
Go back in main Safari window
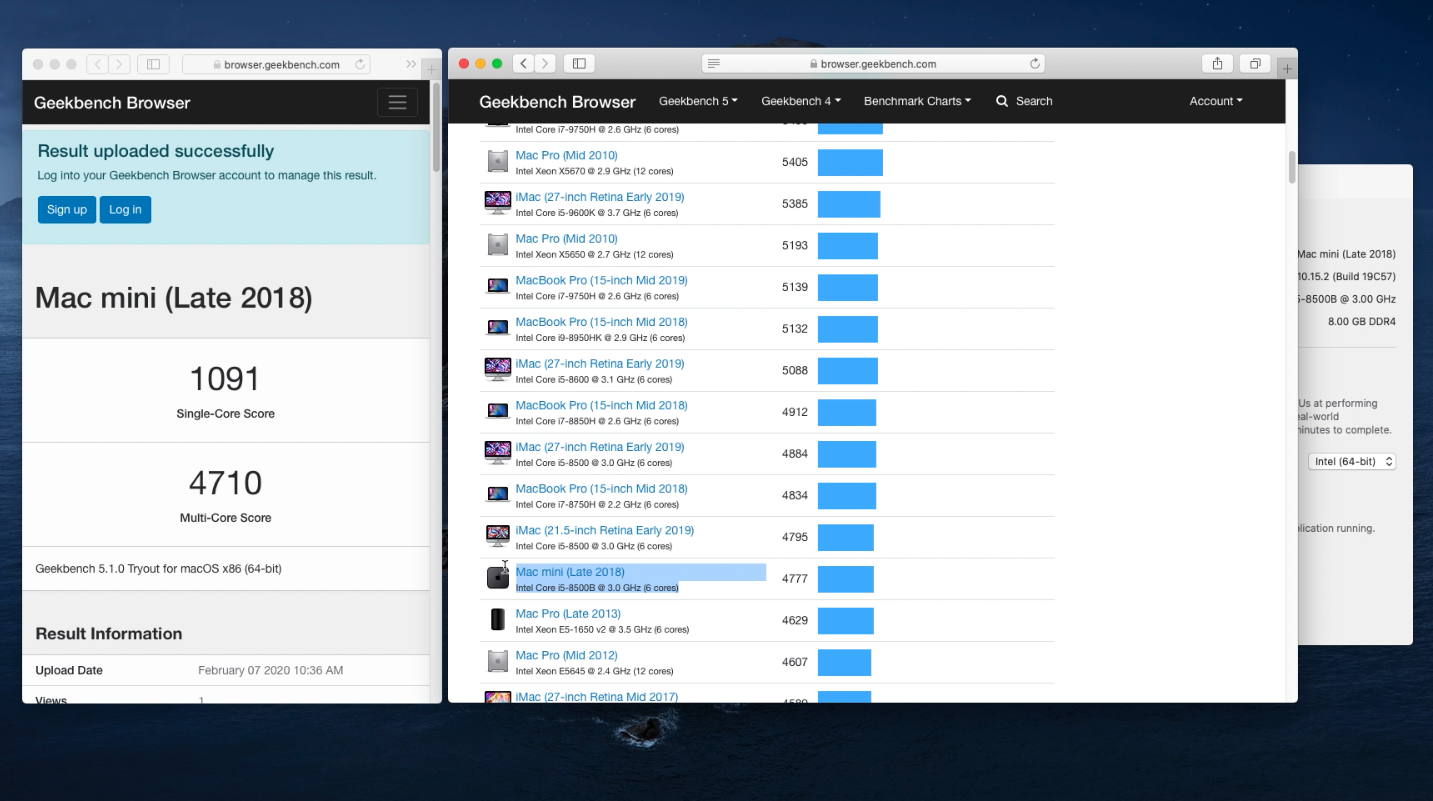coord(524,64)
